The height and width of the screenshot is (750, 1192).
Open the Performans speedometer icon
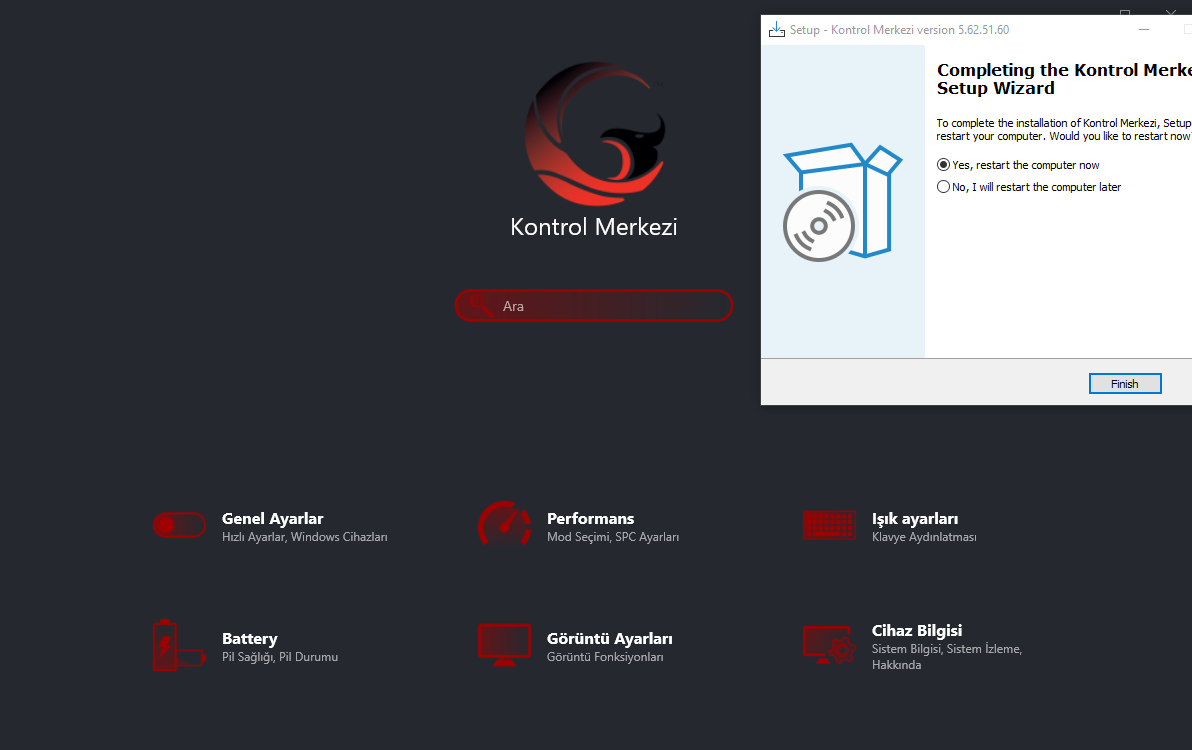pos(505,524)
